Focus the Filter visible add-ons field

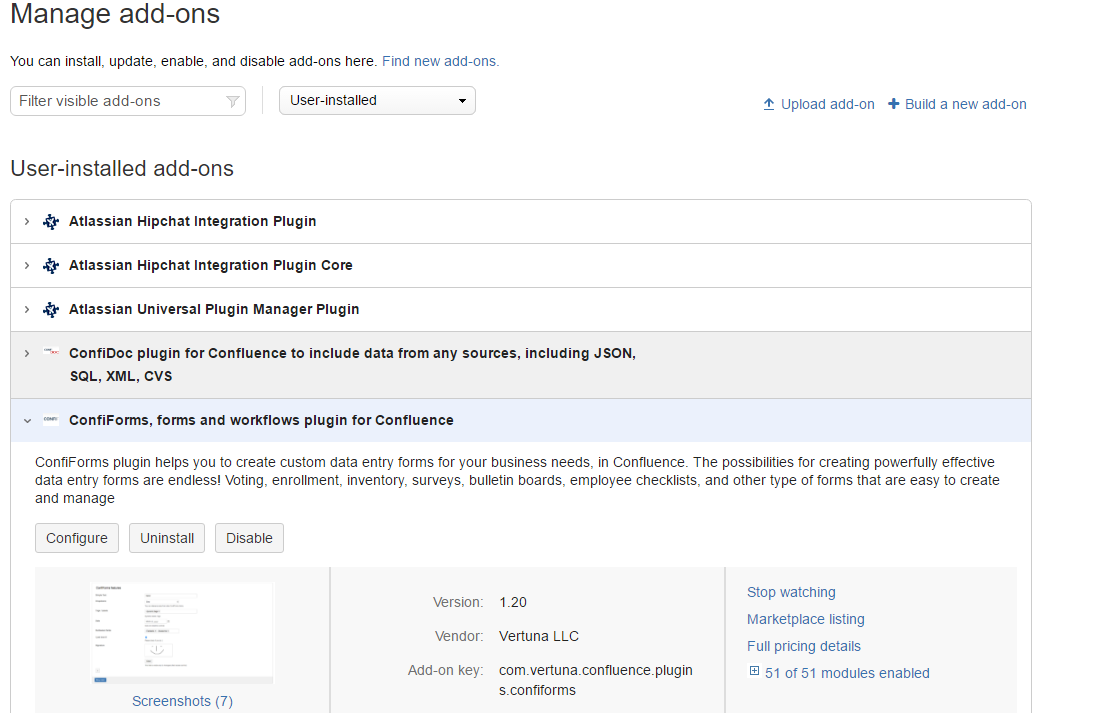click(128, 101)
